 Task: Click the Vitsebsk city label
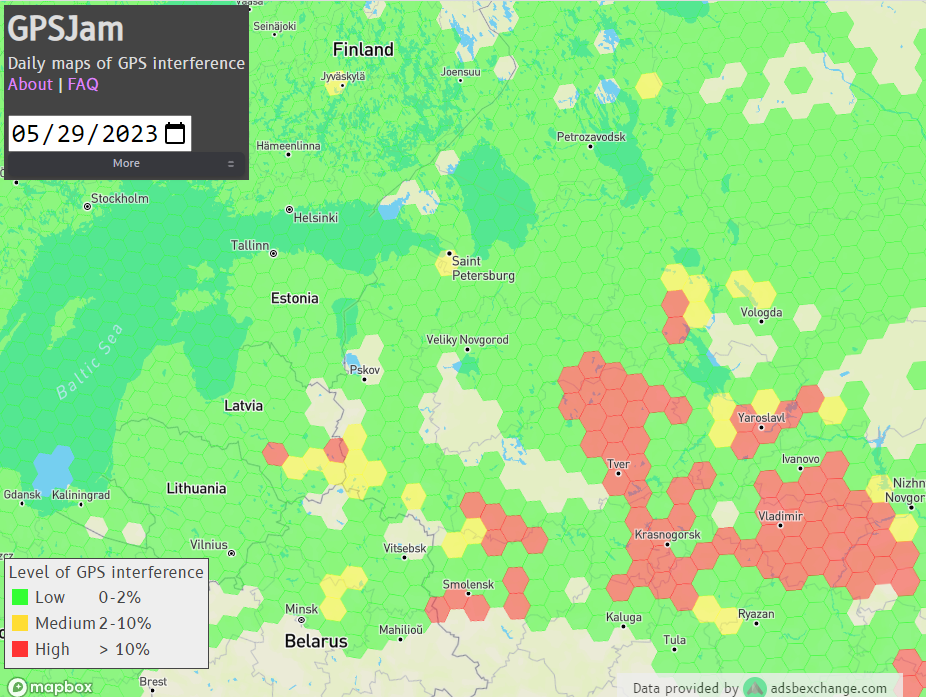(405, 548)
